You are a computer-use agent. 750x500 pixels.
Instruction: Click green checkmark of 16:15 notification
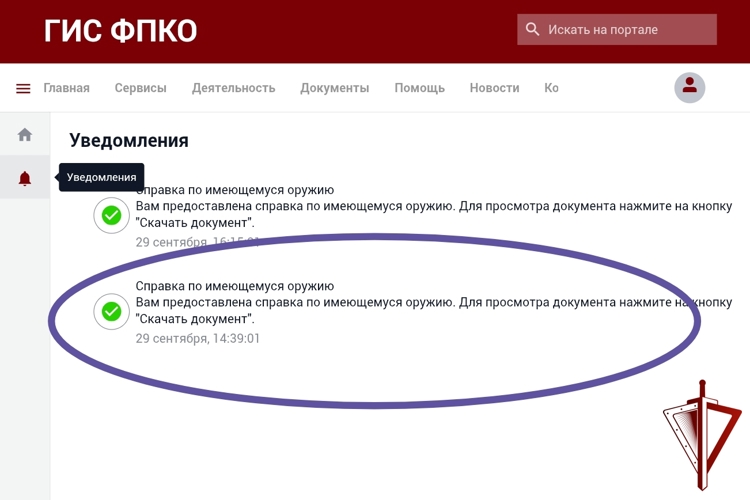(111, 215)
